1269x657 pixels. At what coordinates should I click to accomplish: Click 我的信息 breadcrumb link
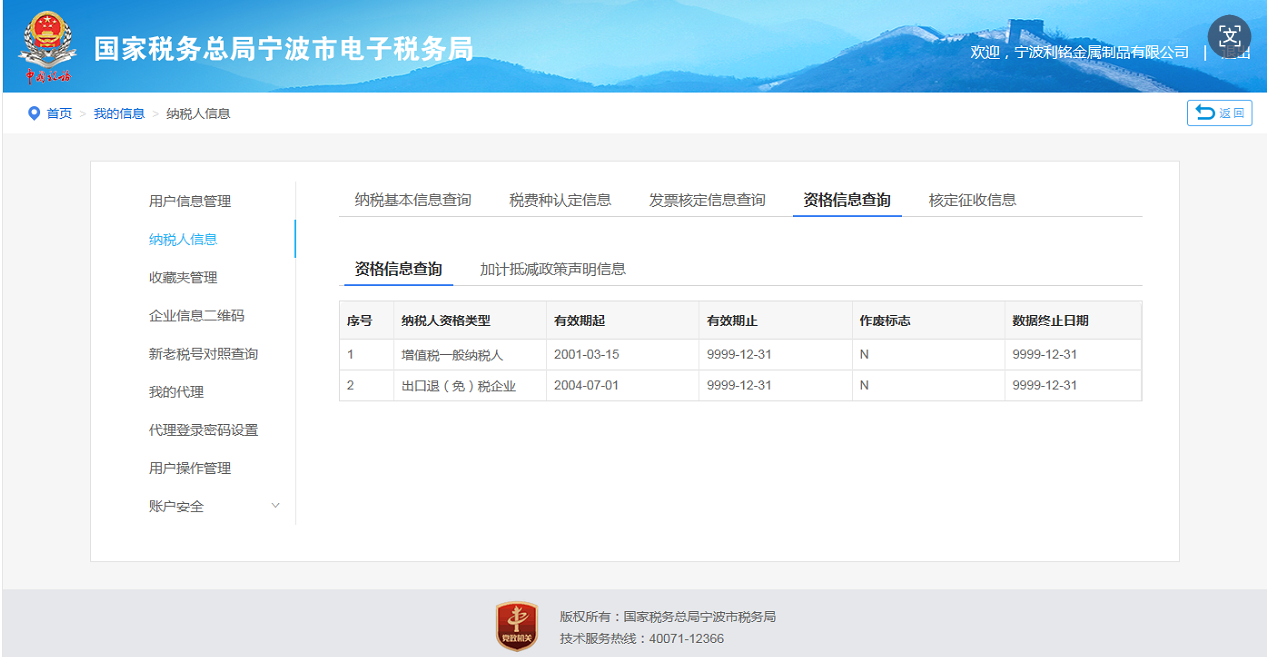tap(119, 114)
